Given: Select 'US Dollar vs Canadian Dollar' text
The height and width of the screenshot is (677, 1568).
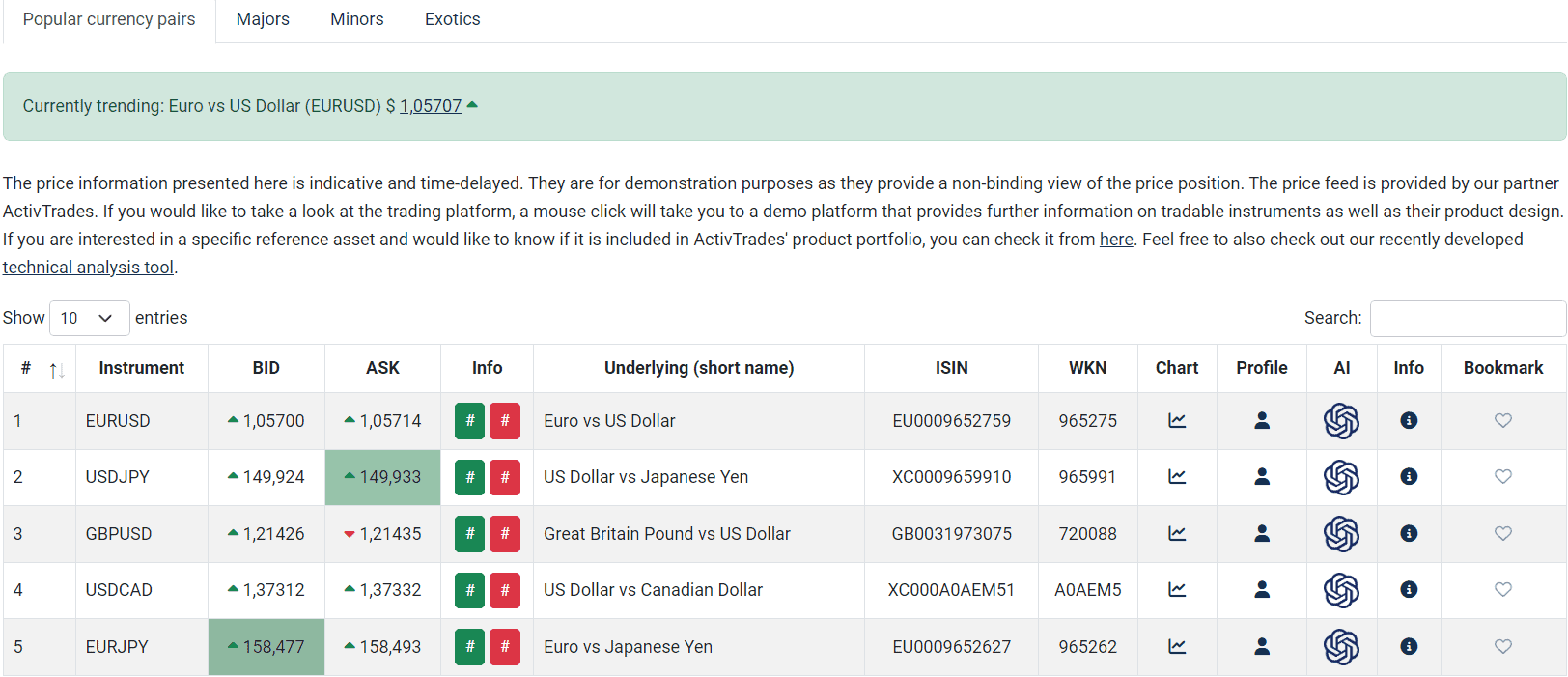Looking at the screenshot, I should [x=653, y=590].
